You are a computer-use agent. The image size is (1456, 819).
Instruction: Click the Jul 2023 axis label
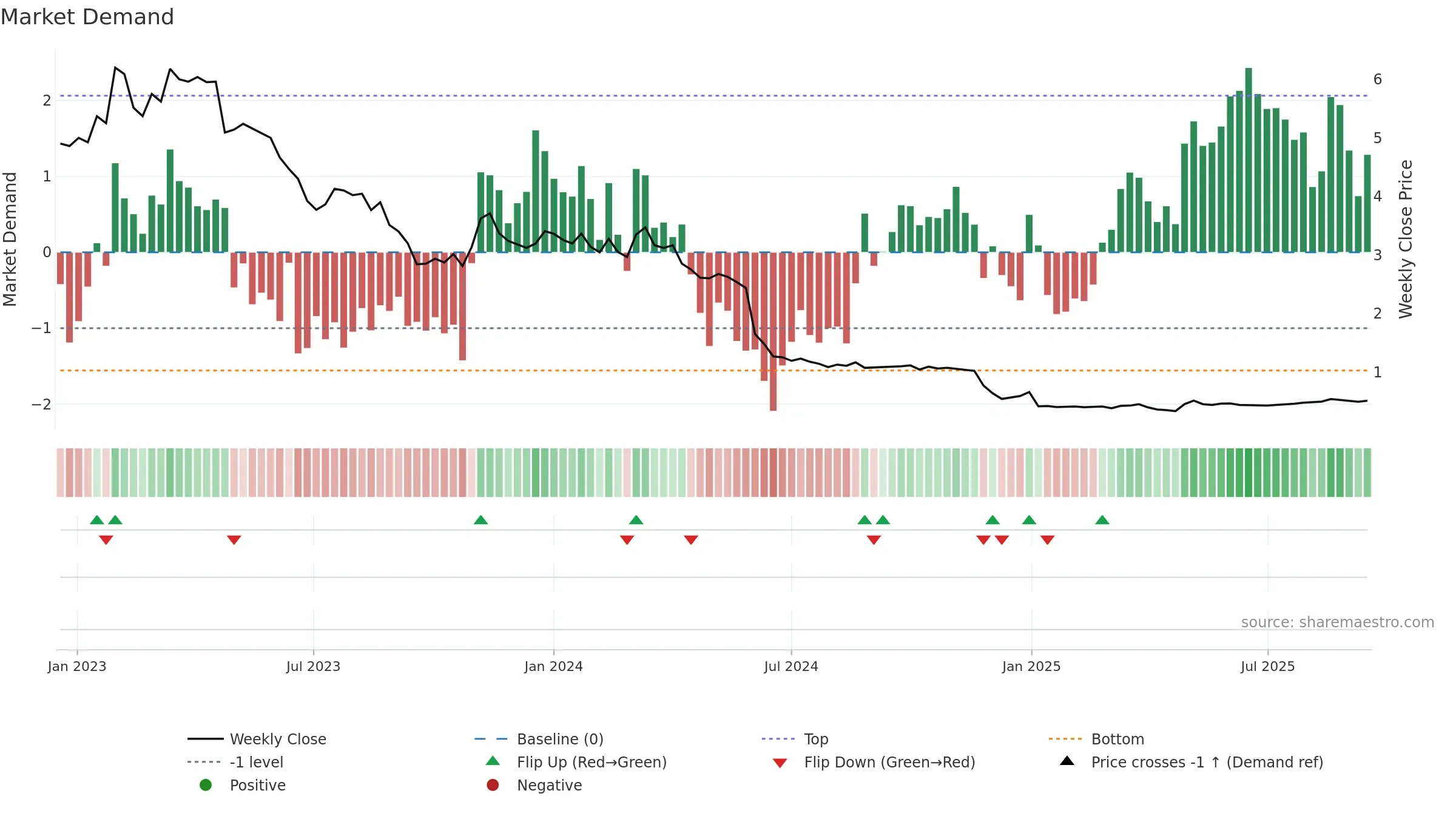(x=314, y=666)
